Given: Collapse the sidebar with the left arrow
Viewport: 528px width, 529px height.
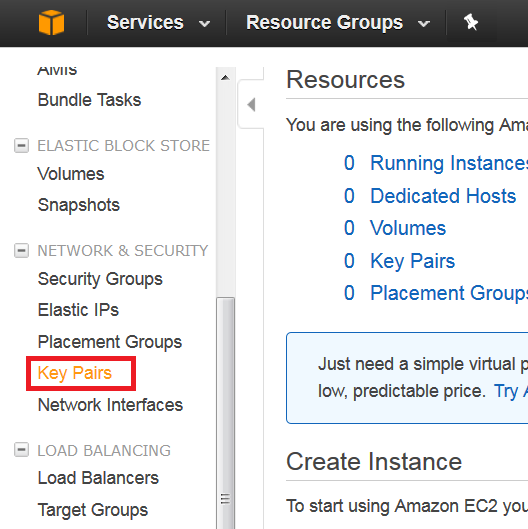Looking at the screenshot, I should click(x=251, y=104).
